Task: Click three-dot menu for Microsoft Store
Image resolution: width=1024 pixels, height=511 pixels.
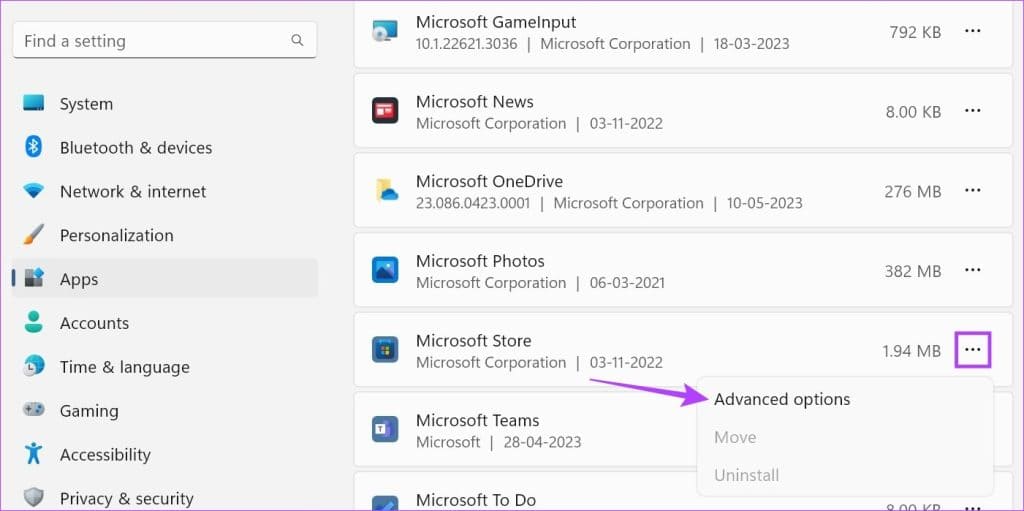Action: 972,350
